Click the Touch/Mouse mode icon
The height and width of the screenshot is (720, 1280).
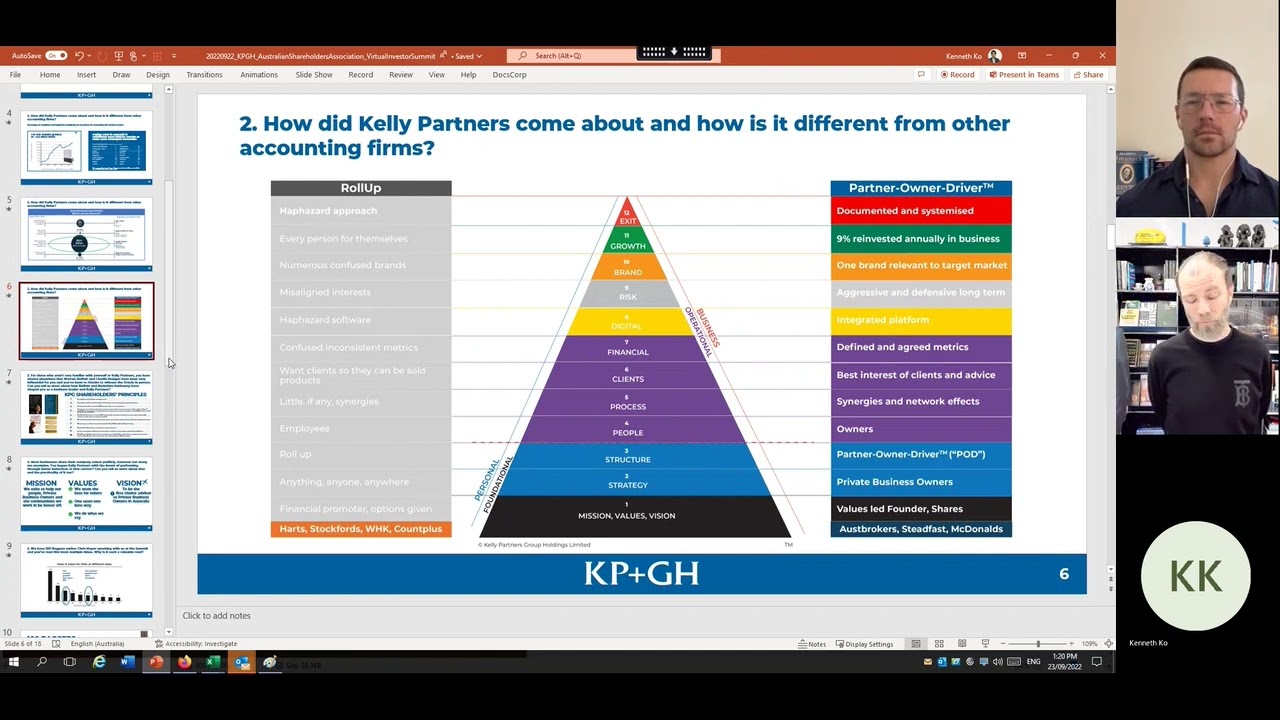point(133,56)
